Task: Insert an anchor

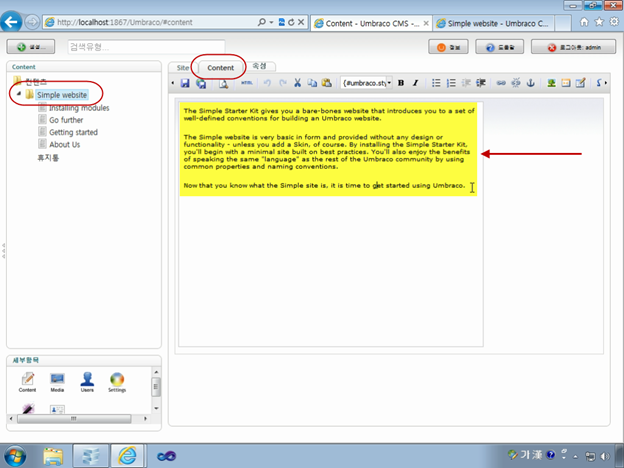Action: pos(530,83)
